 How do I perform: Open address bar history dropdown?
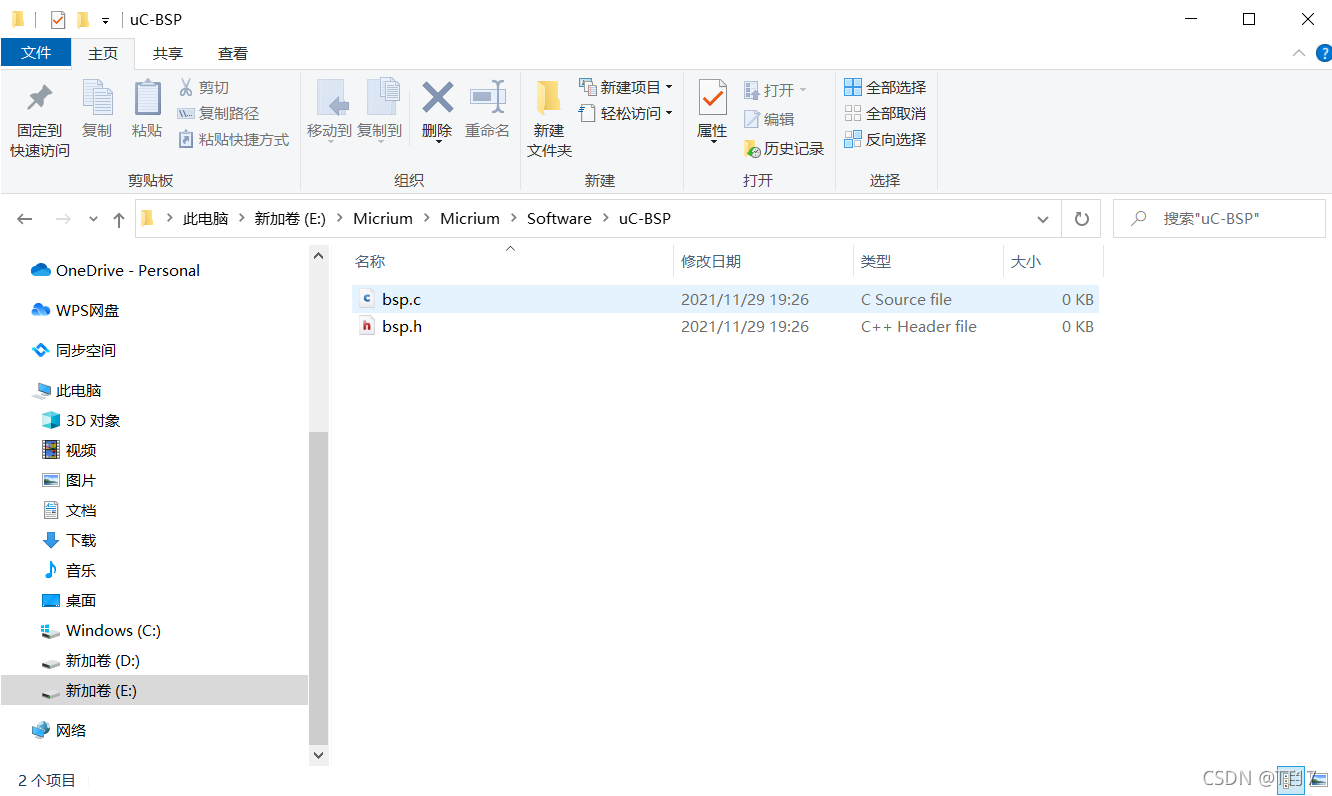1043,219
